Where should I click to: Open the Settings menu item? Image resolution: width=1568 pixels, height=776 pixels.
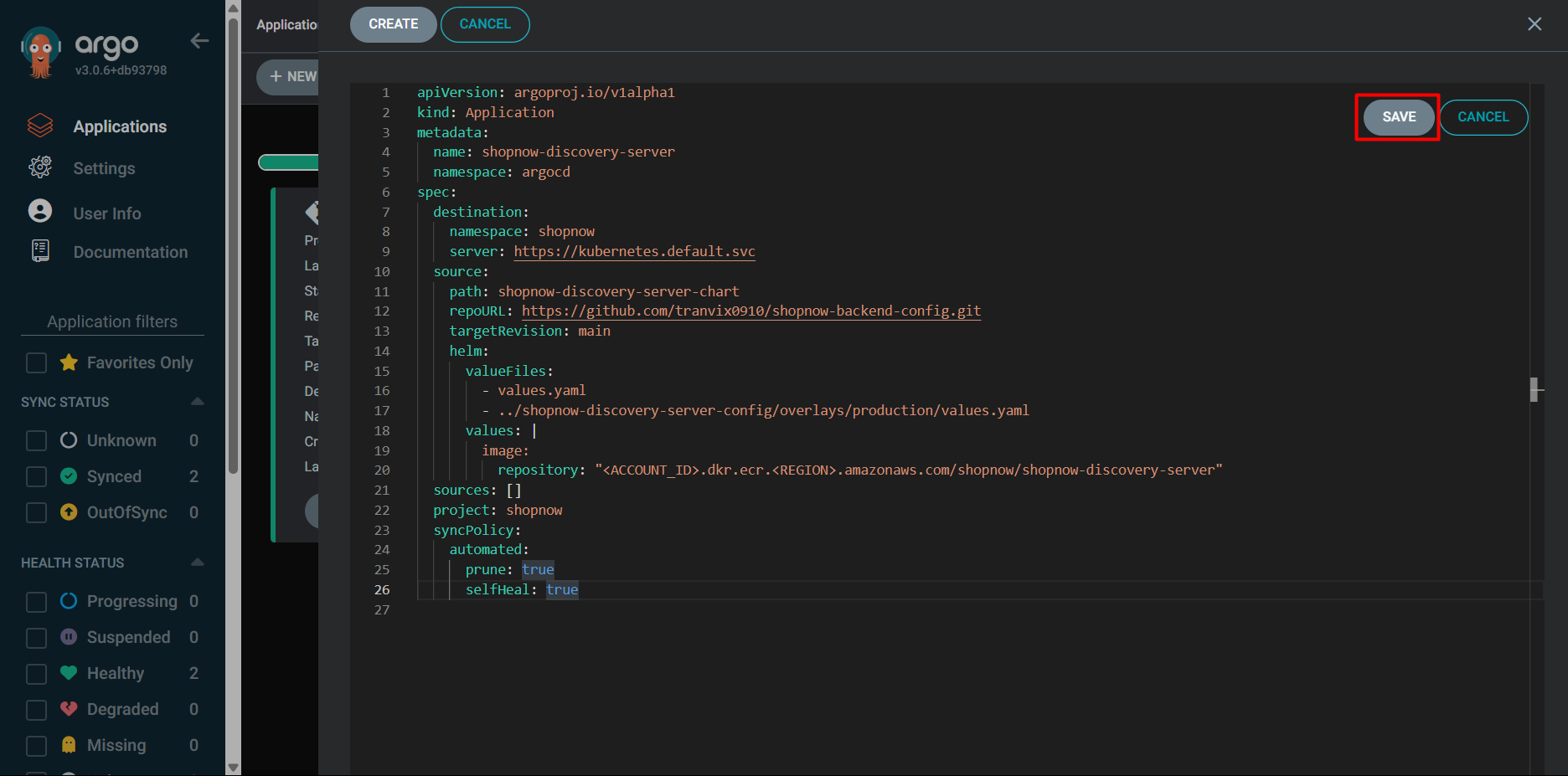point(104,168)
